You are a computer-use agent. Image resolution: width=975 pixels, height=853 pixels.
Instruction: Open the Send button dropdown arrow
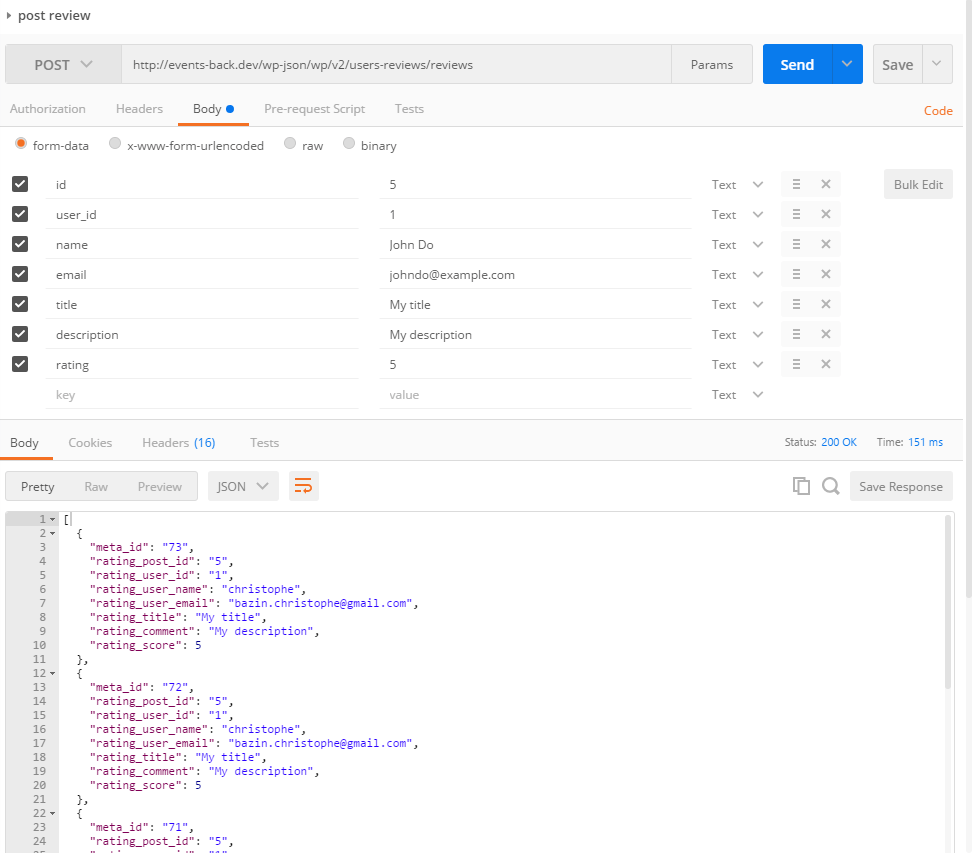(847, 64)
